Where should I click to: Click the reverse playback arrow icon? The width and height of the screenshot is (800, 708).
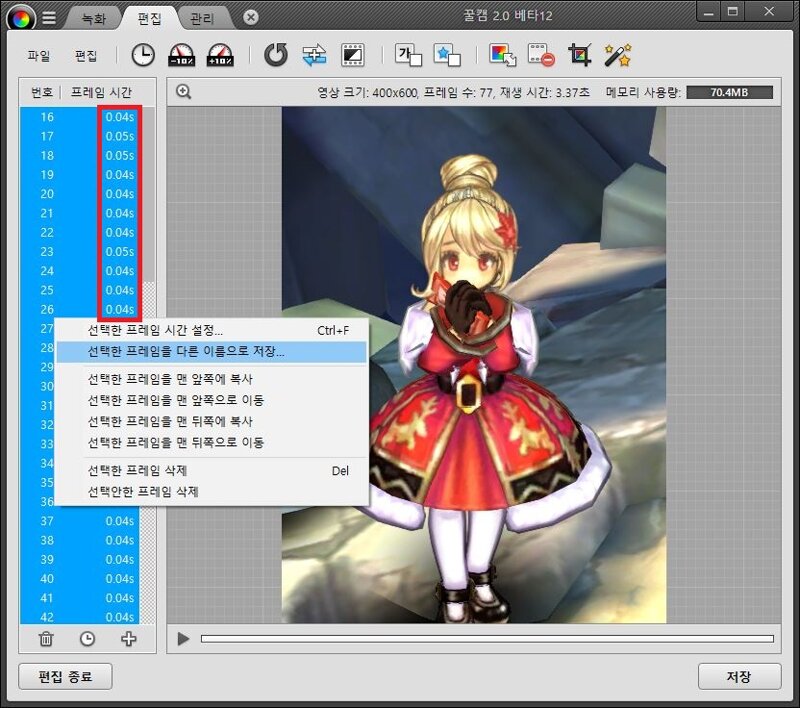click(276, 55)
